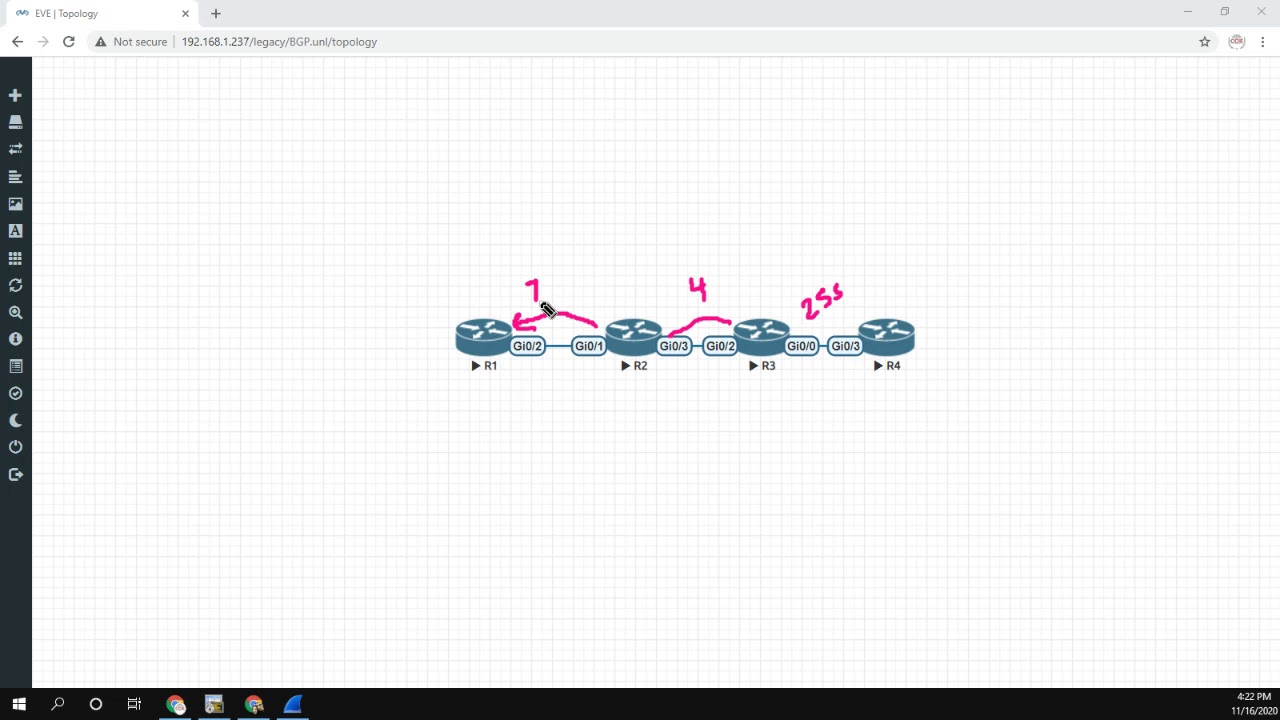Image resolution: width=1280 pixels, height=720 pixels.
Task: Open the Lab details sidebar icon
Action: [15, 366]
